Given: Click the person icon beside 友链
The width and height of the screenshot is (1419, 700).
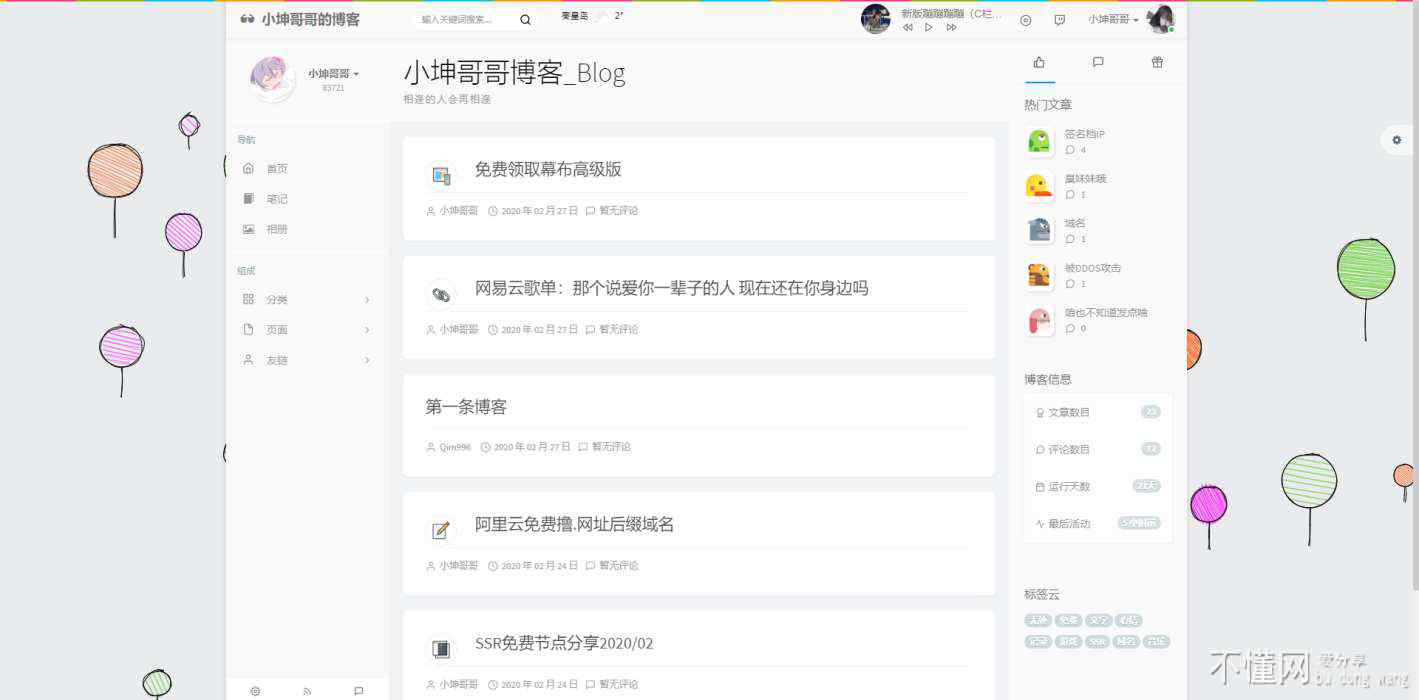Looking at the screenshot, I should (248, 359).
